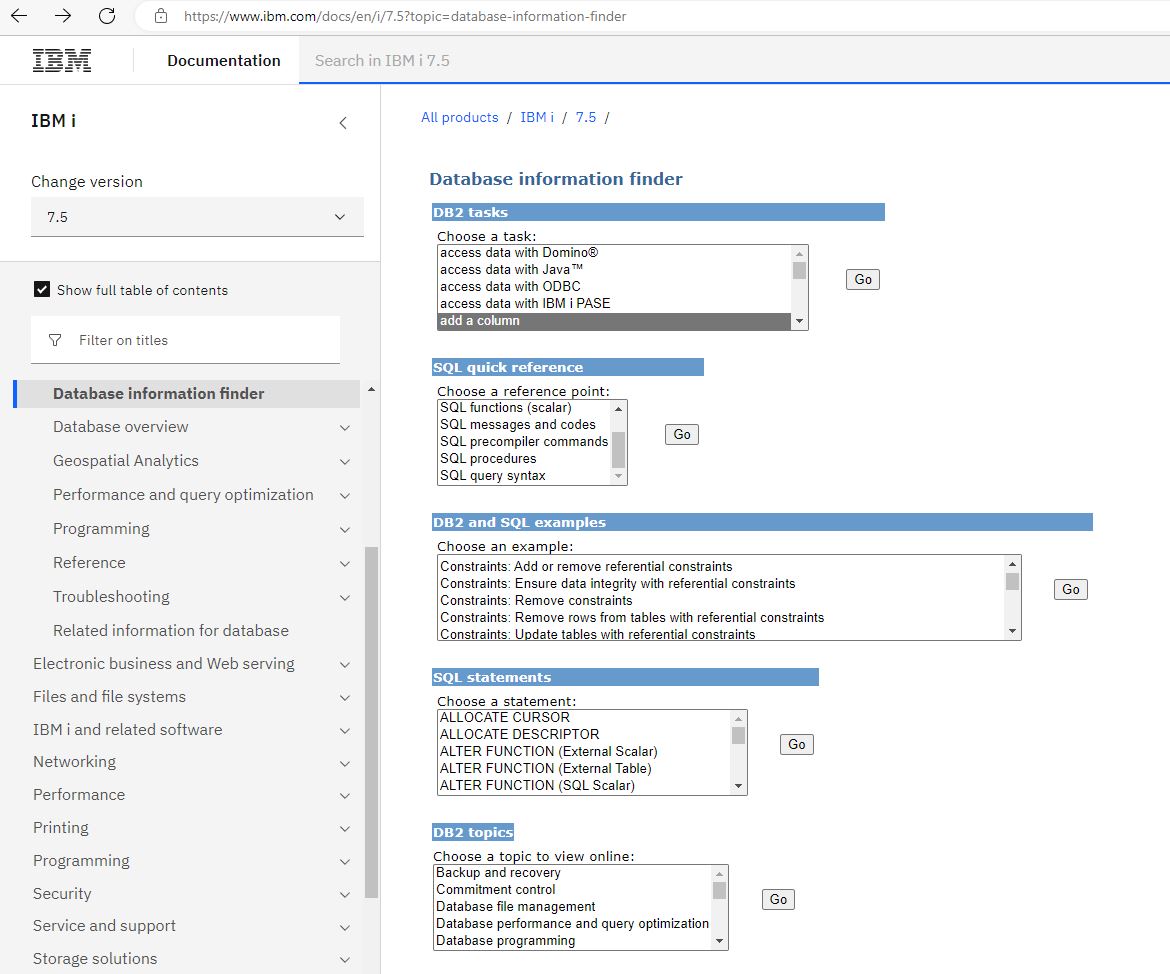Click the Search in IBM i 7.5 field
The height and width of the screenshot is (974, 1170).
(x=734, y=60)
